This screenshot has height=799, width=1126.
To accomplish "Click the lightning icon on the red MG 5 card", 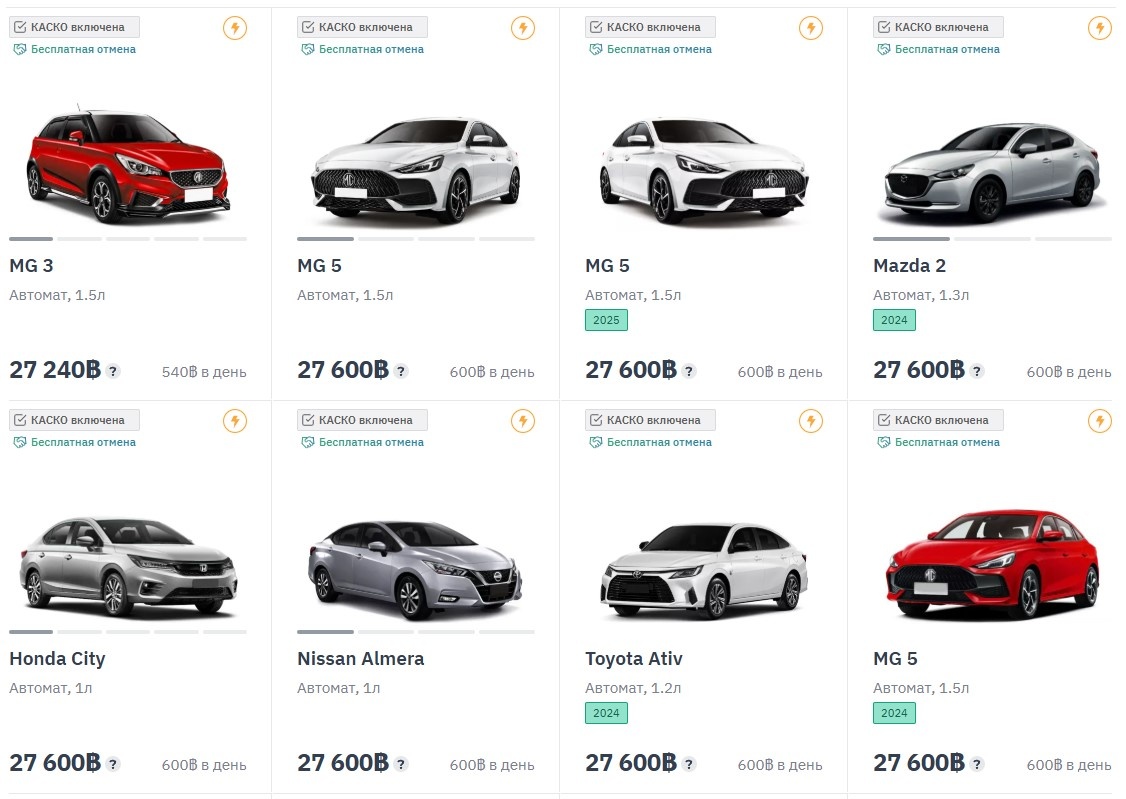I will (1098, 421).
